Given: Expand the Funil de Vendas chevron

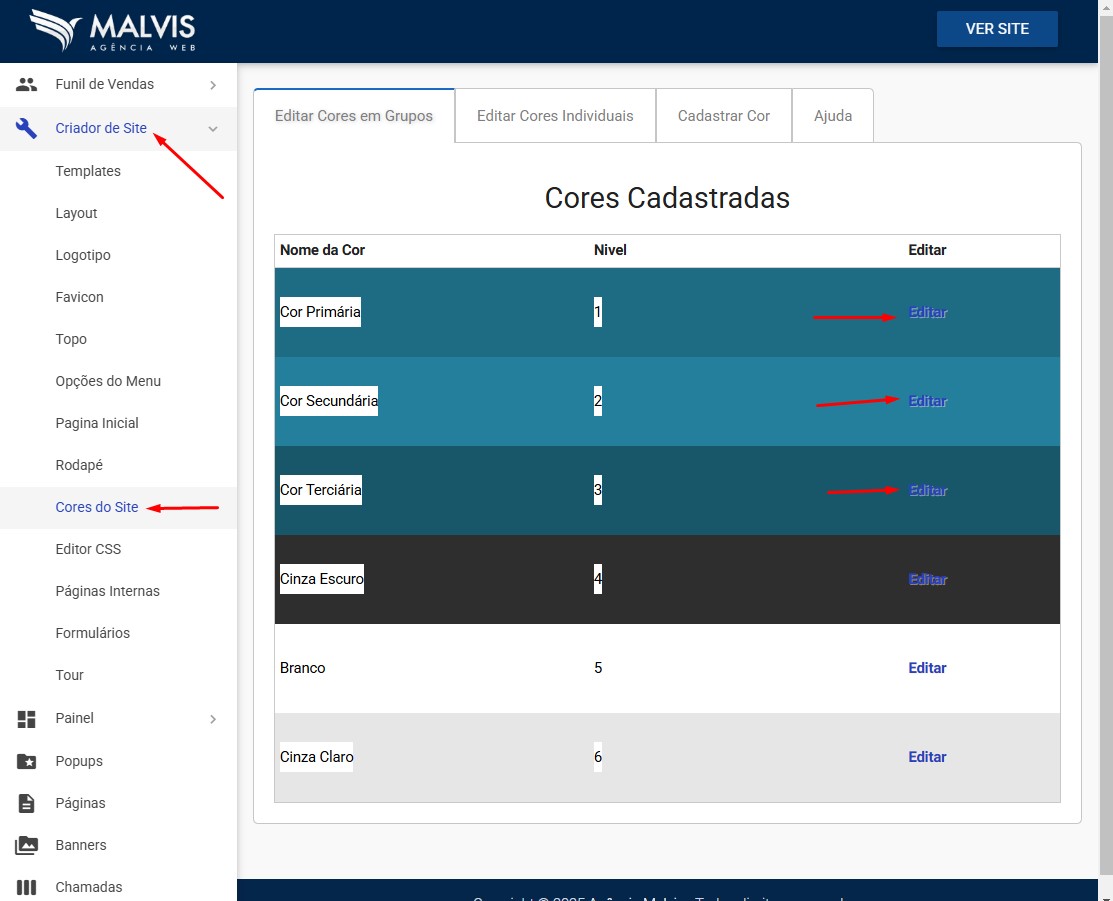Looking at the screenshot, I should [x=213, y=86].
